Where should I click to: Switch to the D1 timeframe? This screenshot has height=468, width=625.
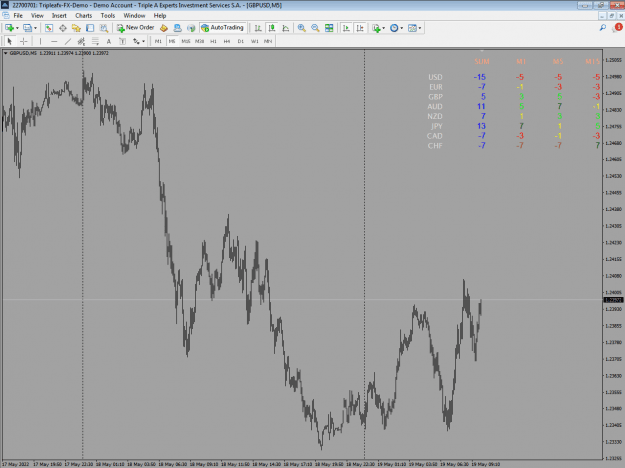point(240,41)
